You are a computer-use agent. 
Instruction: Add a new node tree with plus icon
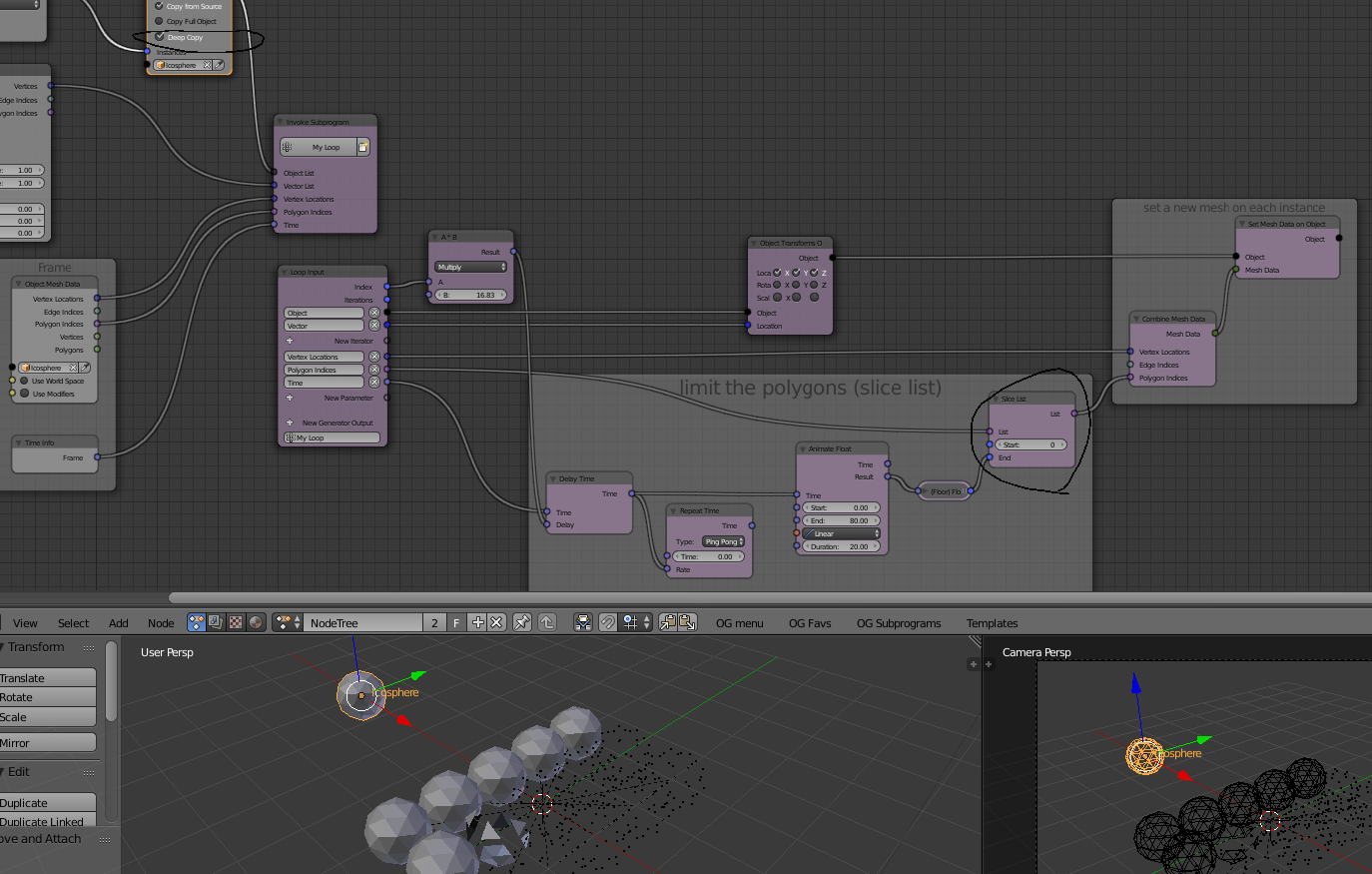477,622
